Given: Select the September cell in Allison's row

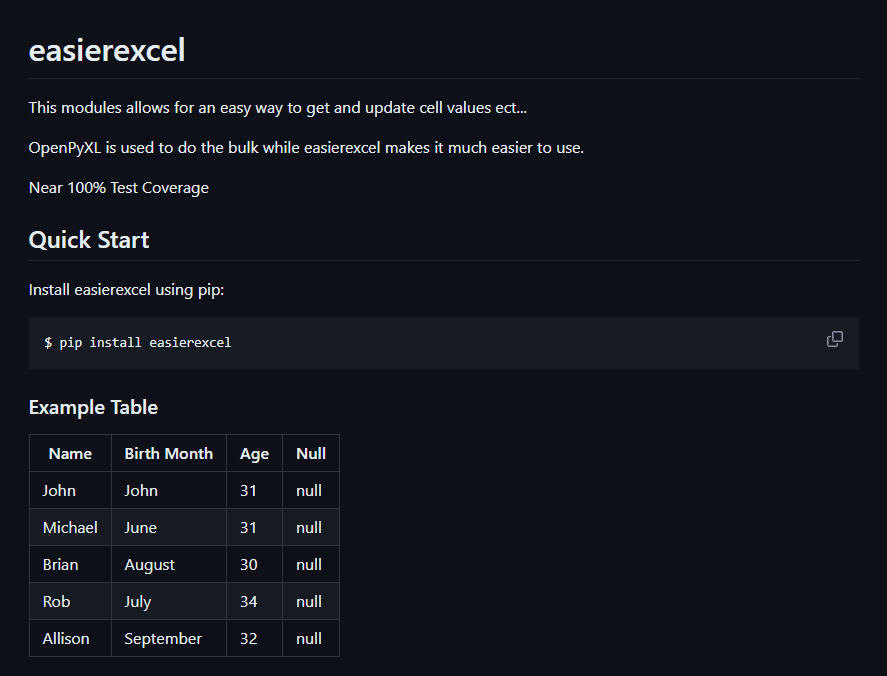Looking at the screenshot, I should pyautogui.click(x=169, y=639).
